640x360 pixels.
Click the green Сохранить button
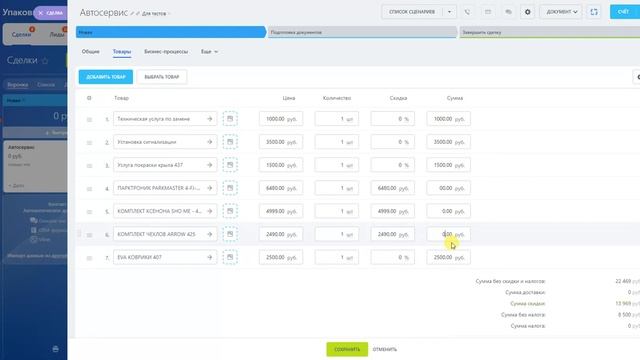tap(347, 349)
